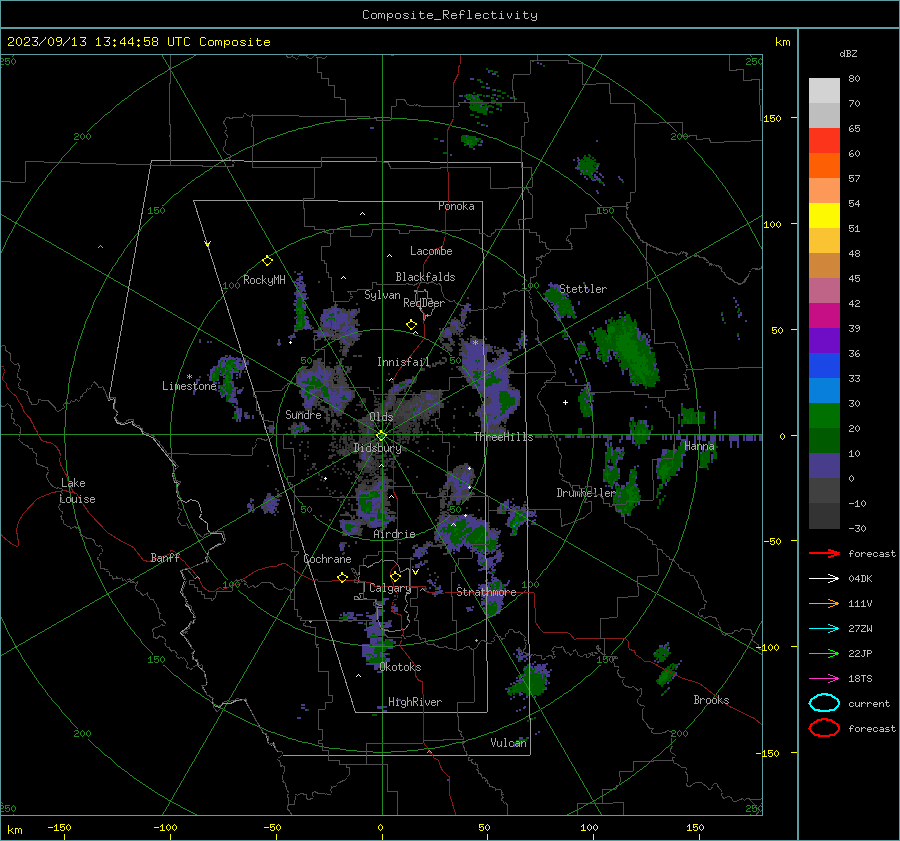
Task: Click the Lake Louise map label
Action: (77, 491)
